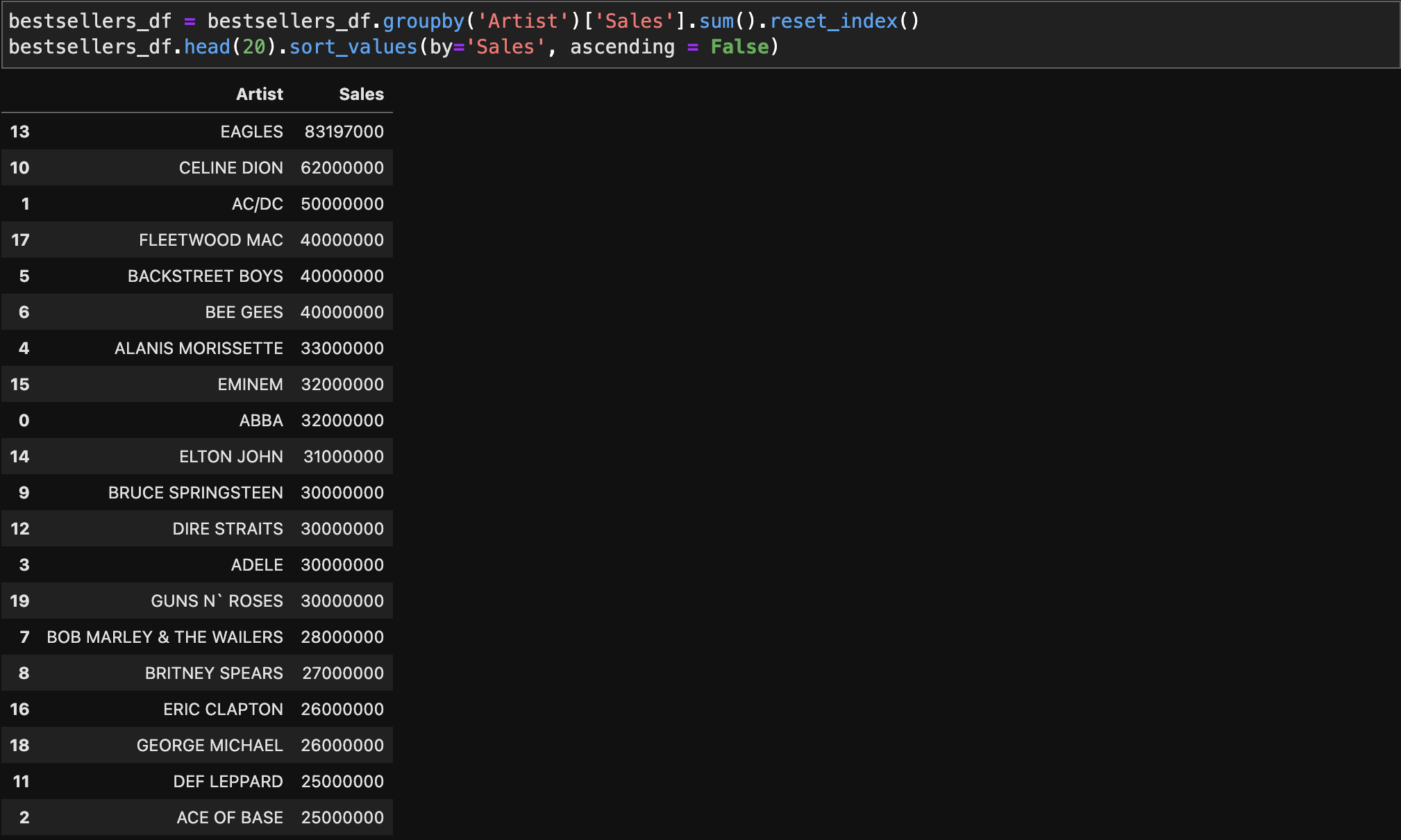Click row index 15 for EMINEM

coord(19,384)
